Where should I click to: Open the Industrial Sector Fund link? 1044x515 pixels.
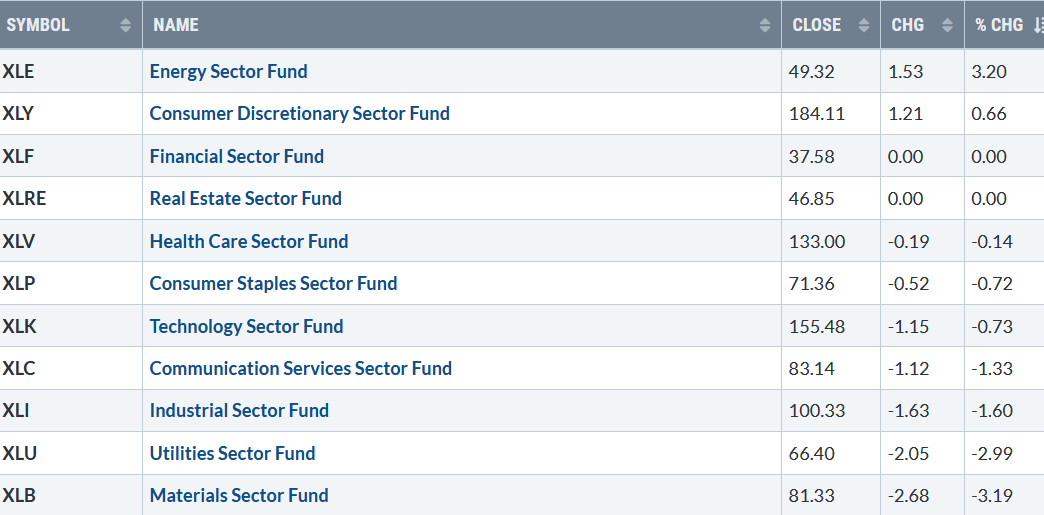point(239,410)
